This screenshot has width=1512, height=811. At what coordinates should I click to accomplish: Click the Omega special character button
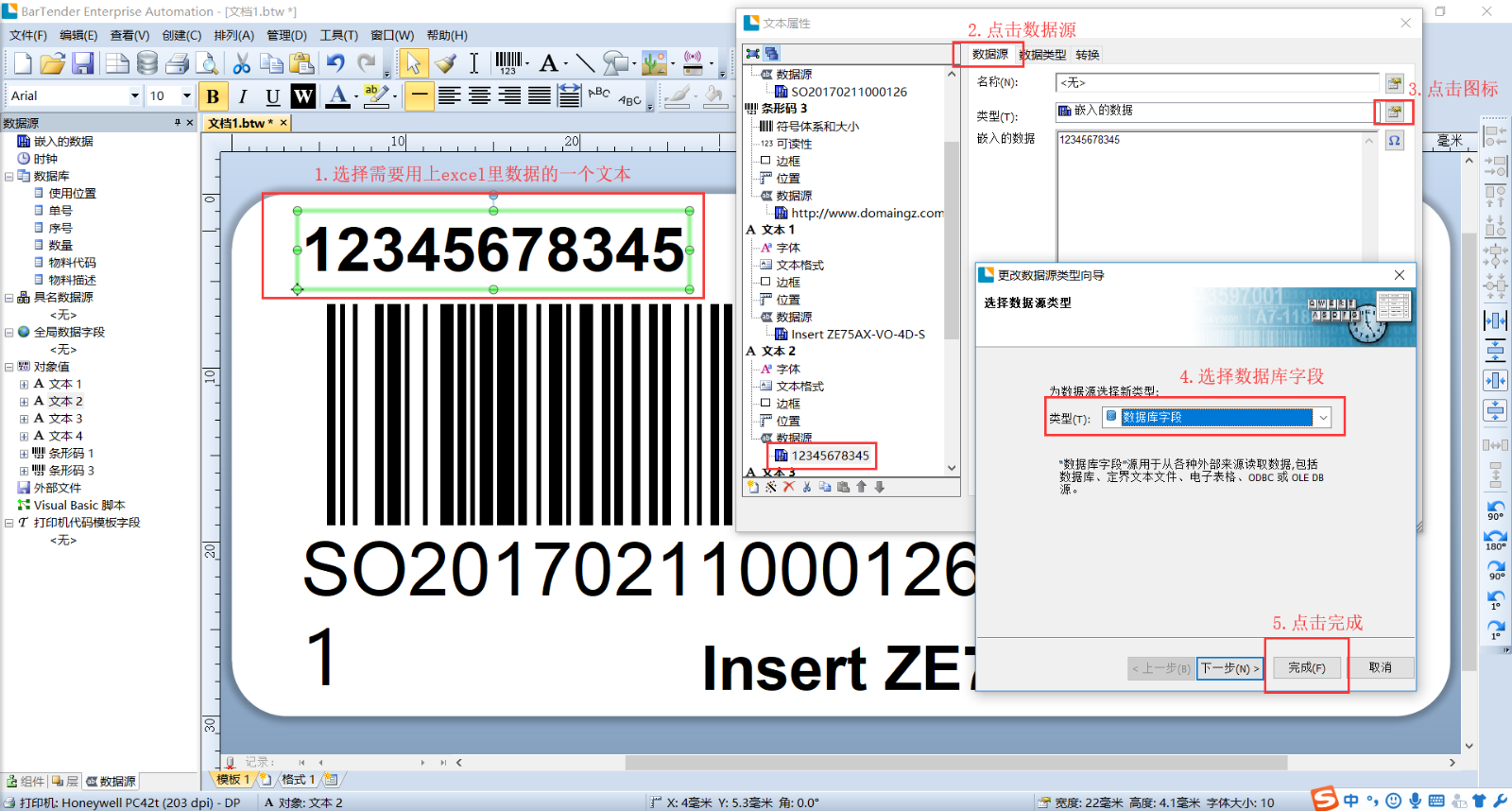(x=1394, y=141)
